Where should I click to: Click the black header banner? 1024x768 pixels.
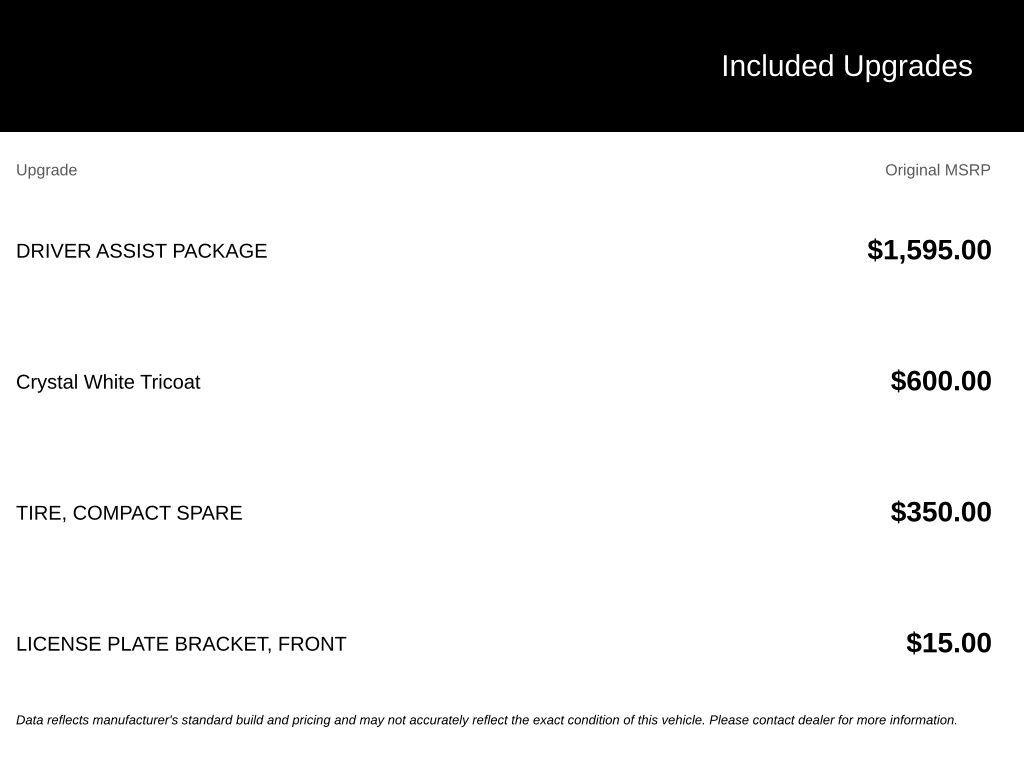click(x=512, y=66)
